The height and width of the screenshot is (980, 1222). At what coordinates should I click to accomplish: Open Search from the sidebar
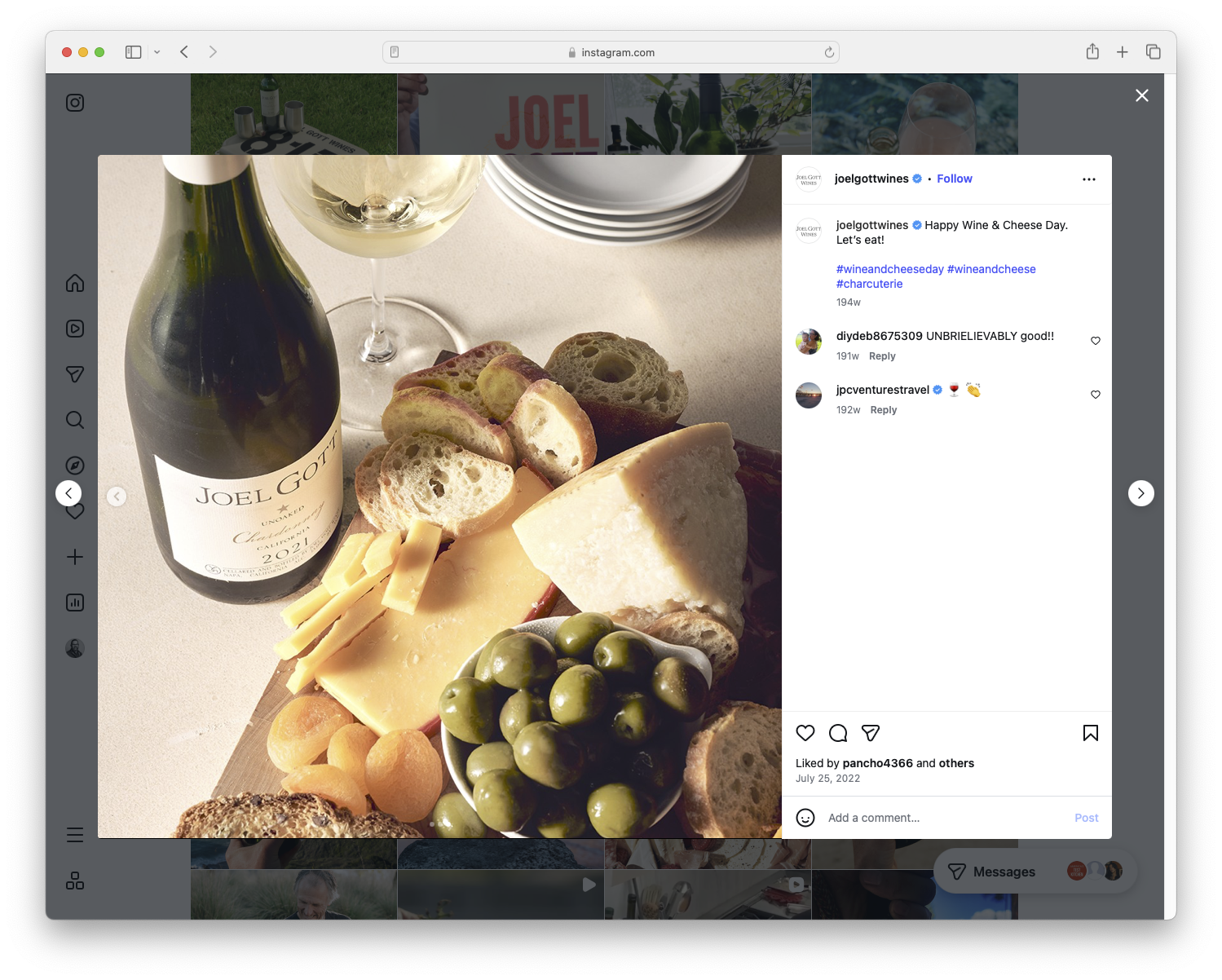[x=75, y=420]
